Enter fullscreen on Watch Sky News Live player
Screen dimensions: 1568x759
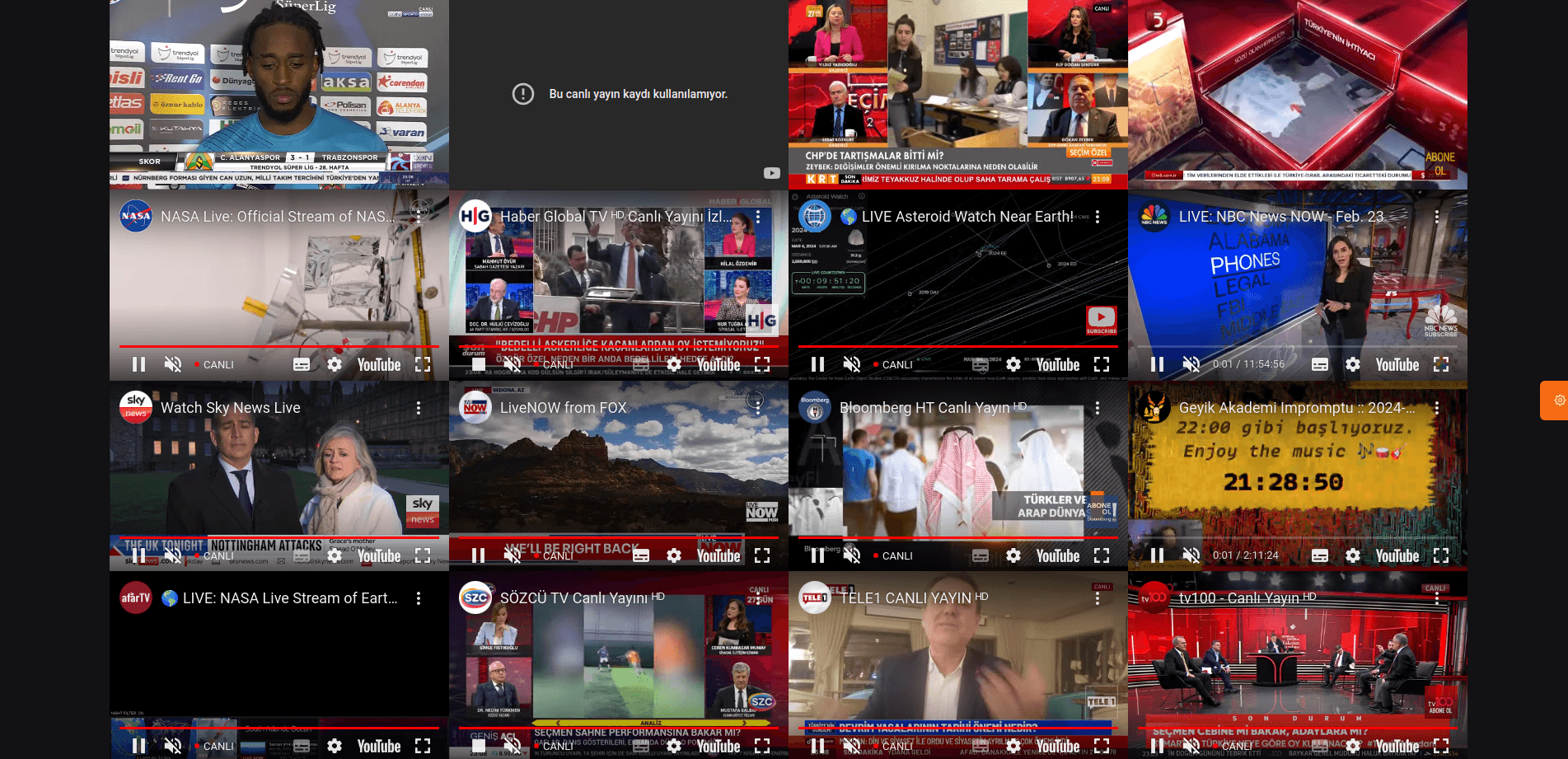(x=423, y=555)
